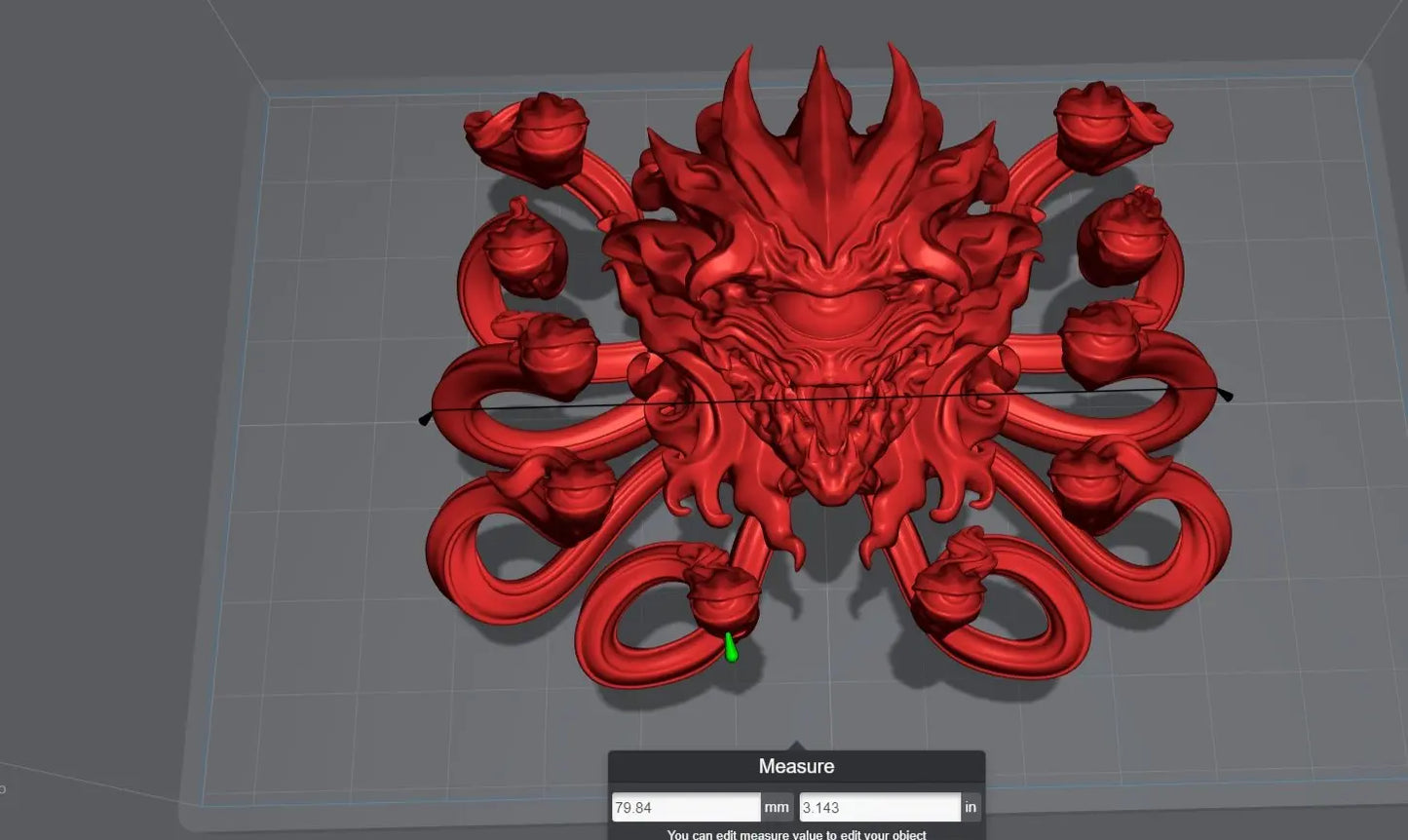
Task: Click the left curved horn on the head
Action: [746, 107]
